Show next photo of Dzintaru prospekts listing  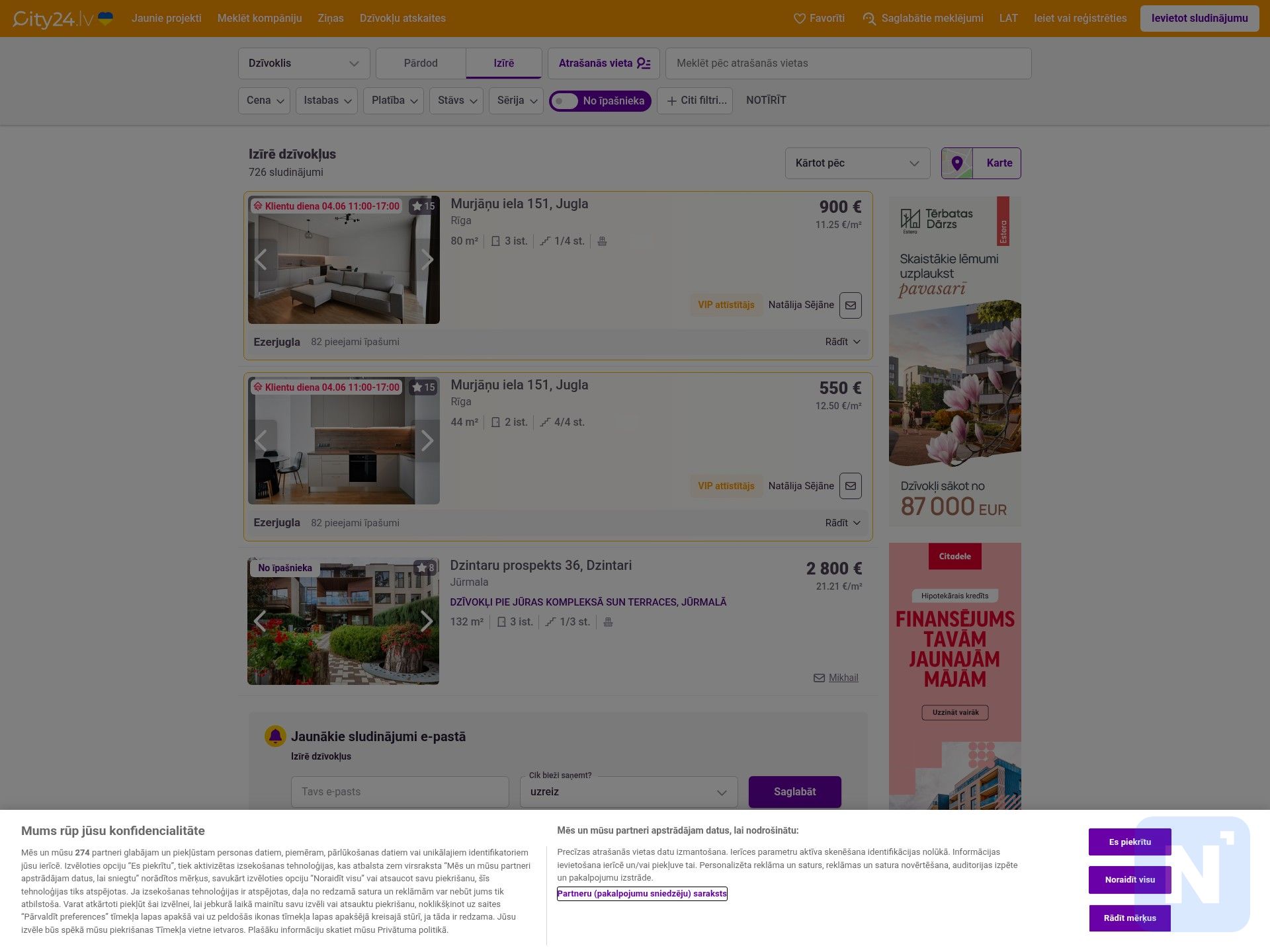point(427,621)
